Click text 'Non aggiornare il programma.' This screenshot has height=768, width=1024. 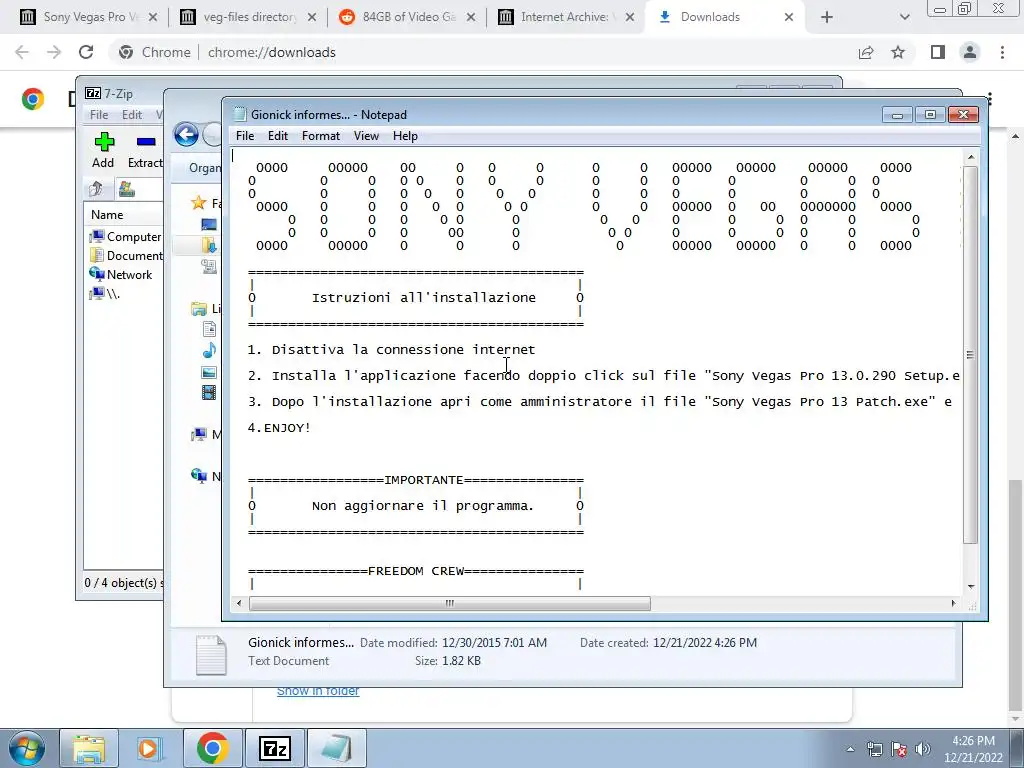[x=423, y=505]
